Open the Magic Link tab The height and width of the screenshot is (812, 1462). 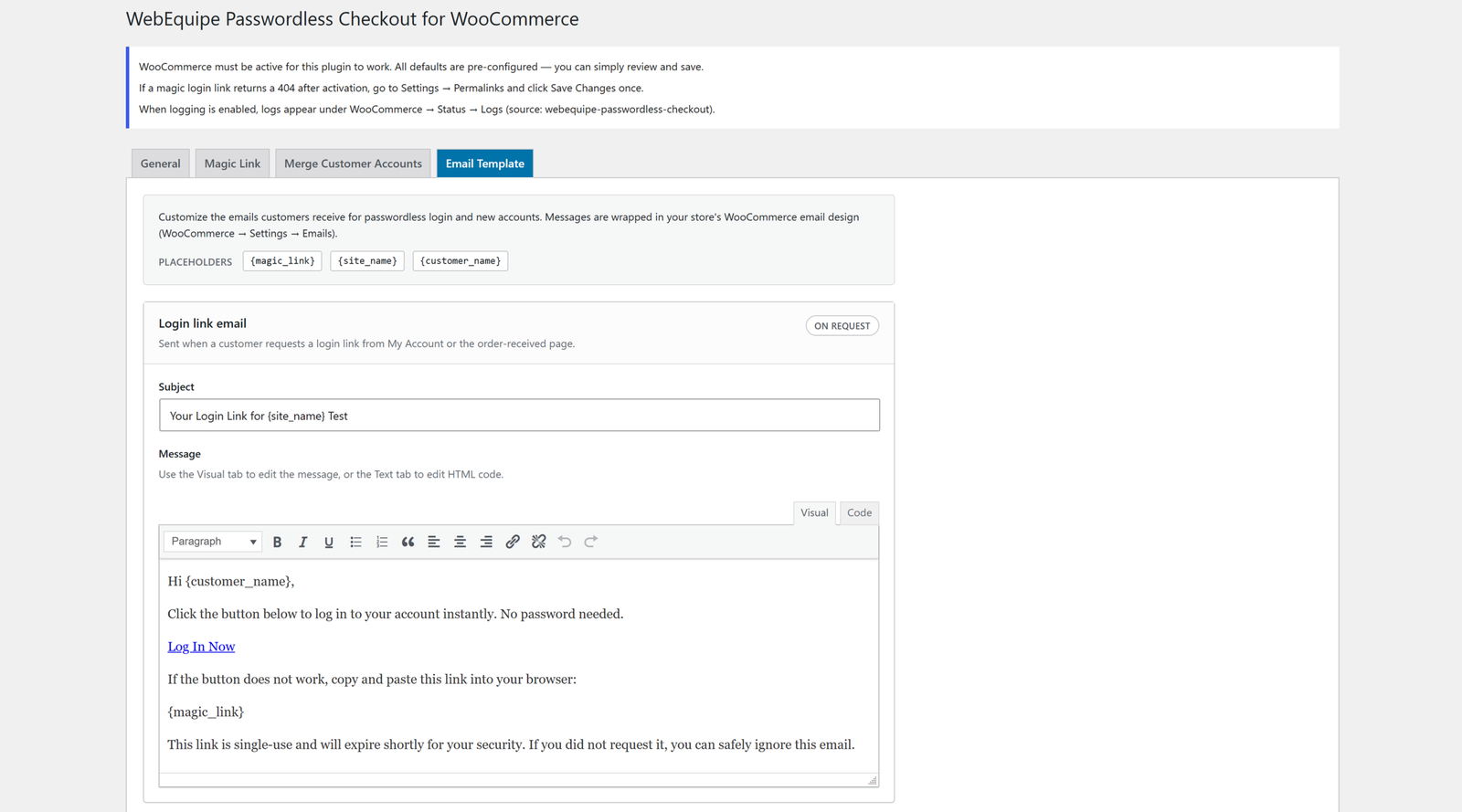pyautogui.click(x=232, y=163)
